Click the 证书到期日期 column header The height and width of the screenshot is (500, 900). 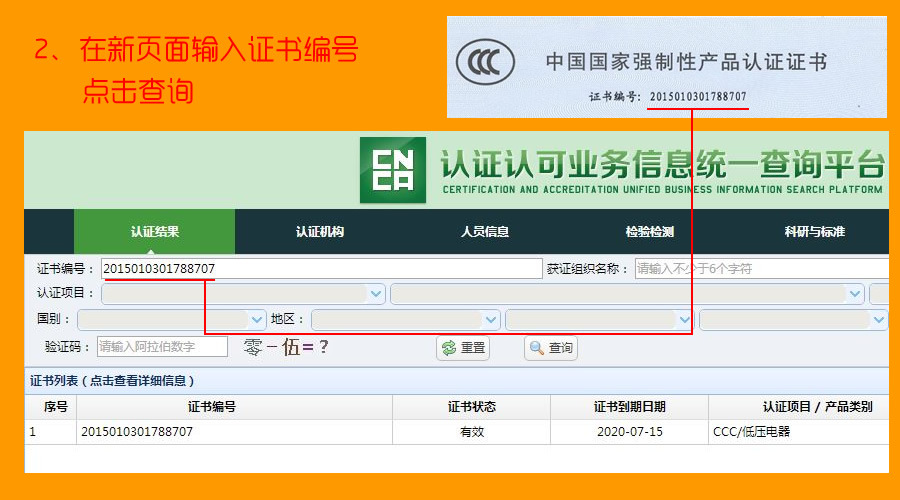(630, 407)
